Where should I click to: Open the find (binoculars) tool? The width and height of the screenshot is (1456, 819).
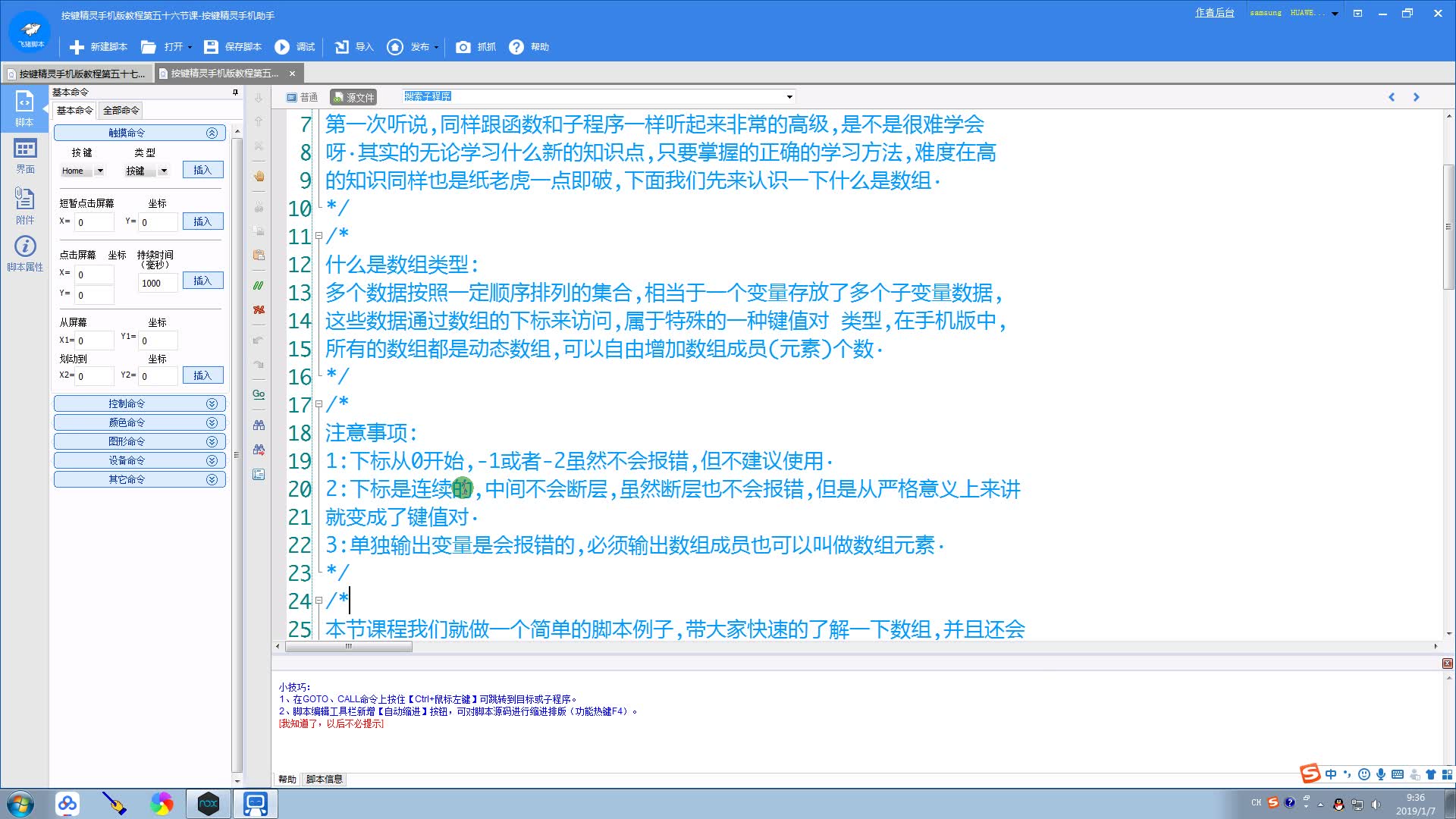(x=259, y=425)
